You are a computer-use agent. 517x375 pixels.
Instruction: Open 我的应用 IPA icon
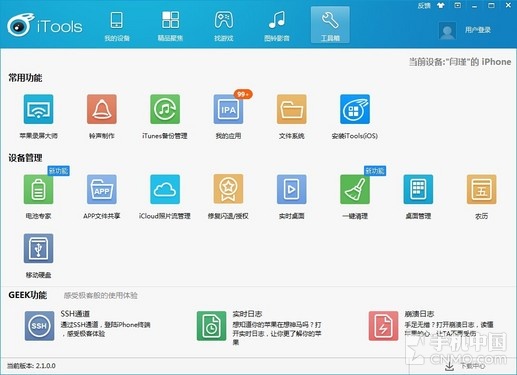[x=228, y=109]
